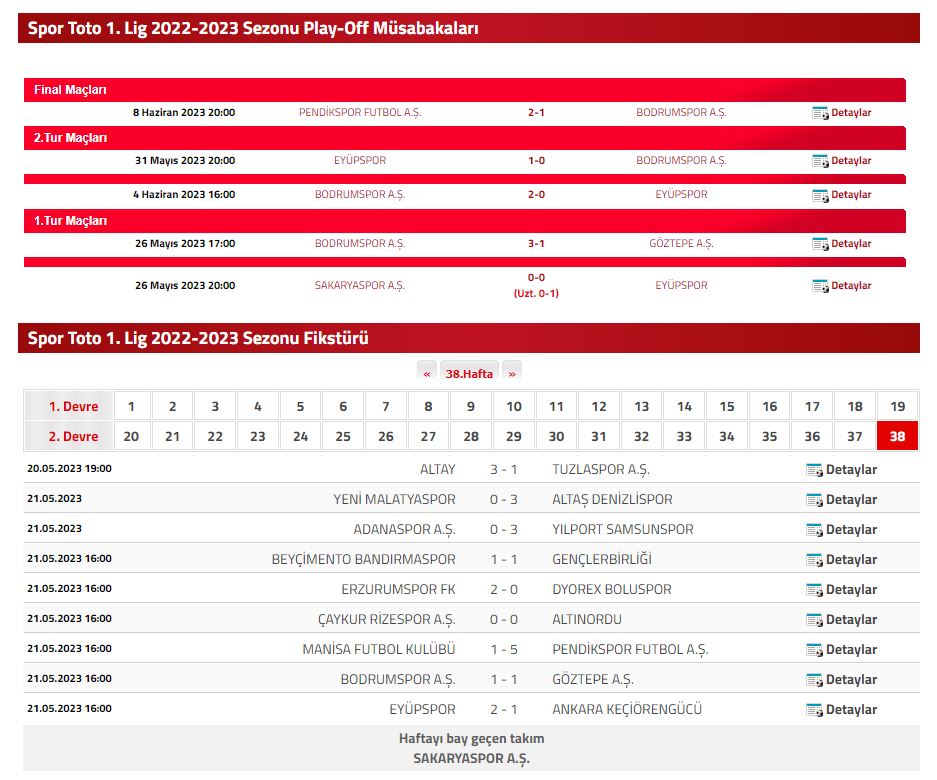Click ALTAY team name in fixture
This screenshot has height=780, width=937.
click(x=437, y=470)
